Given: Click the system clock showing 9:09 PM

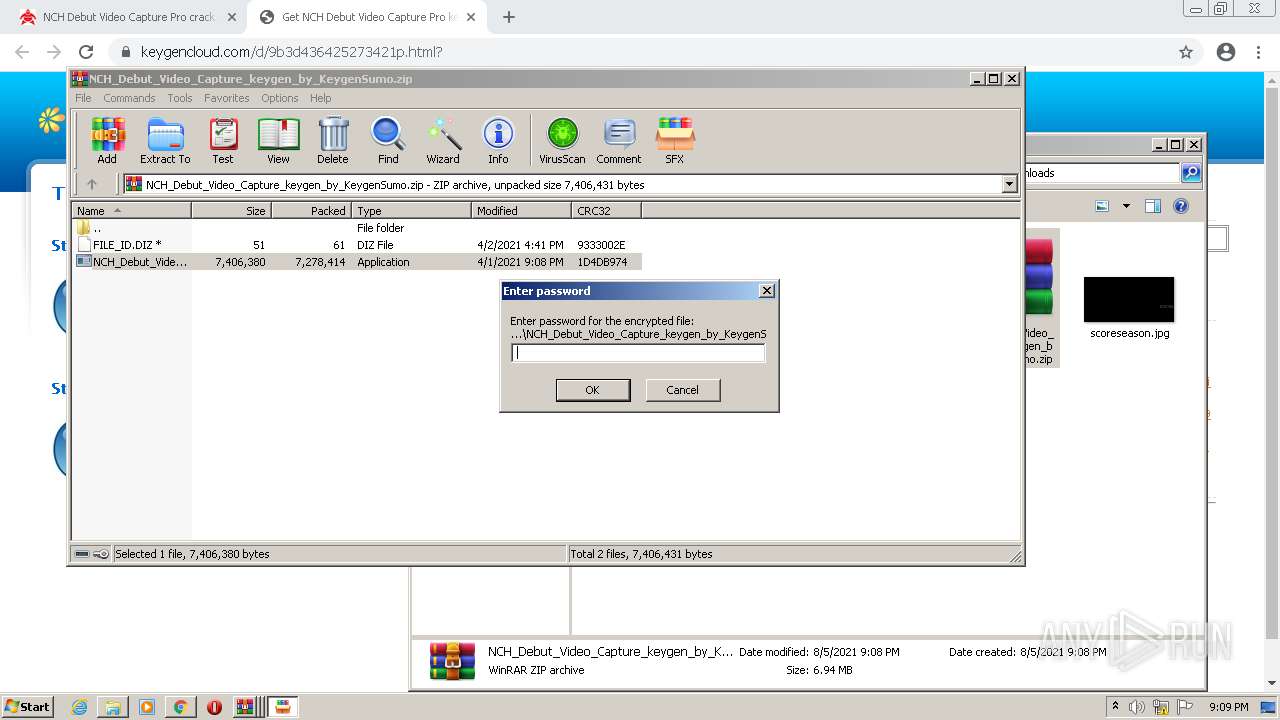Looking at the screenshot, I should point(1228,707).
